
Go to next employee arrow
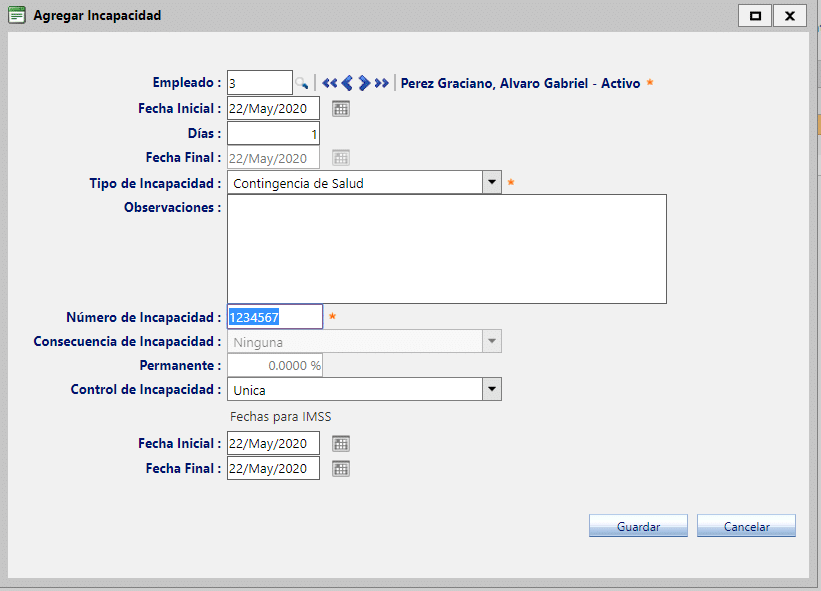point(365,83)
